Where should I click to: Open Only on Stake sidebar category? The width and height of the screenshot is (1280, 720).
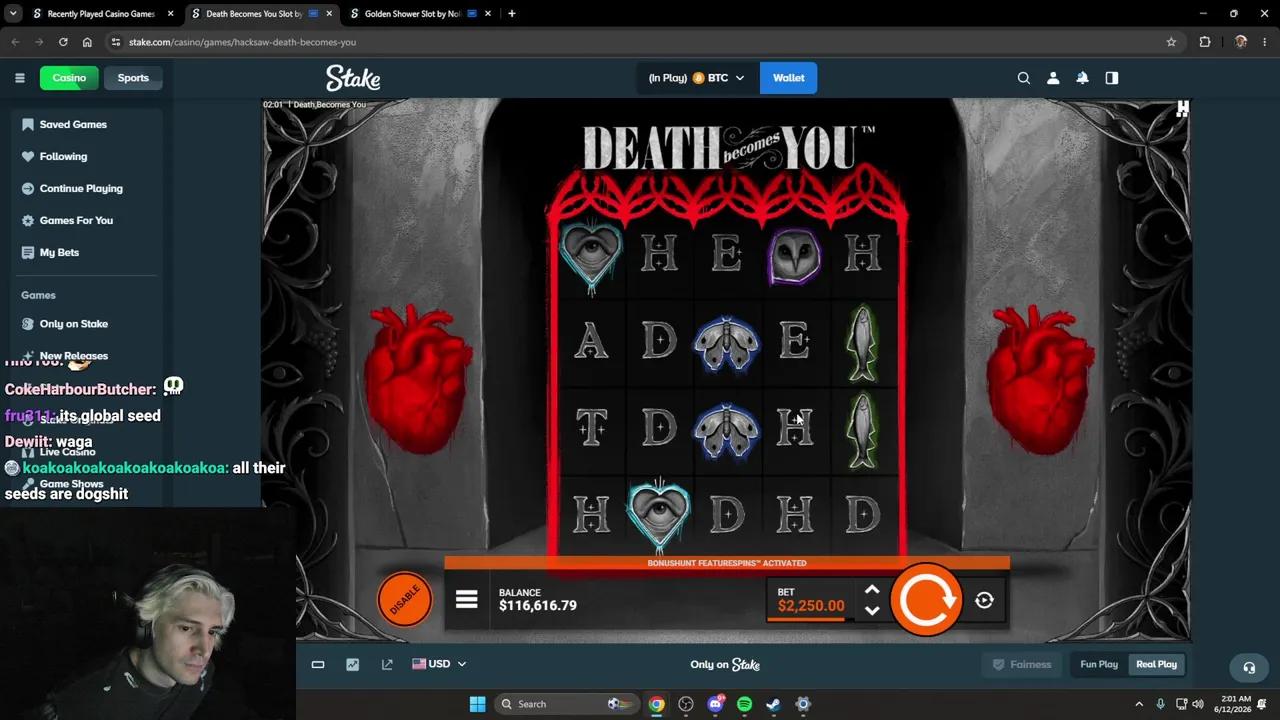coord(73,324)
